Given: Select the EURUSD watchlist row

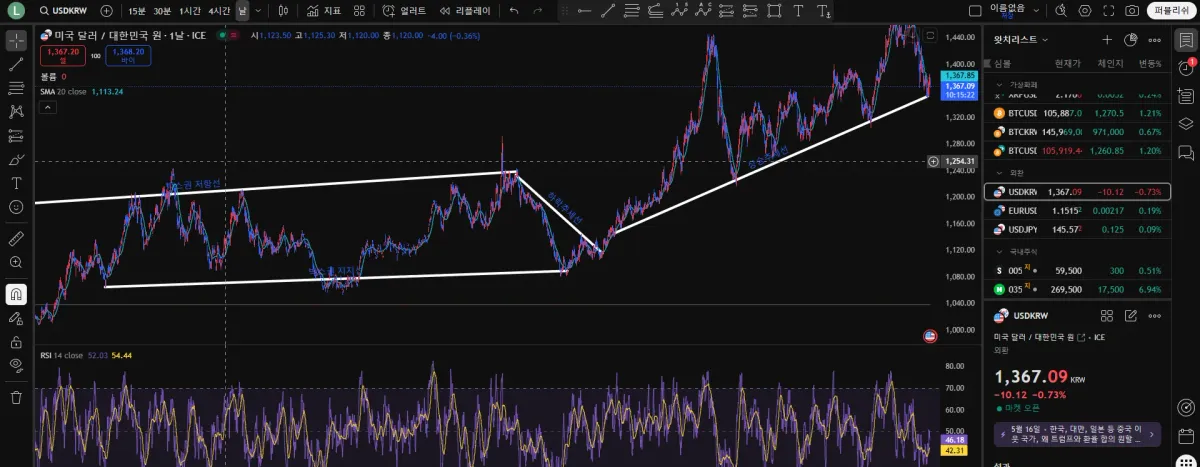Looking at the screenshot, I should [1077, 211].
